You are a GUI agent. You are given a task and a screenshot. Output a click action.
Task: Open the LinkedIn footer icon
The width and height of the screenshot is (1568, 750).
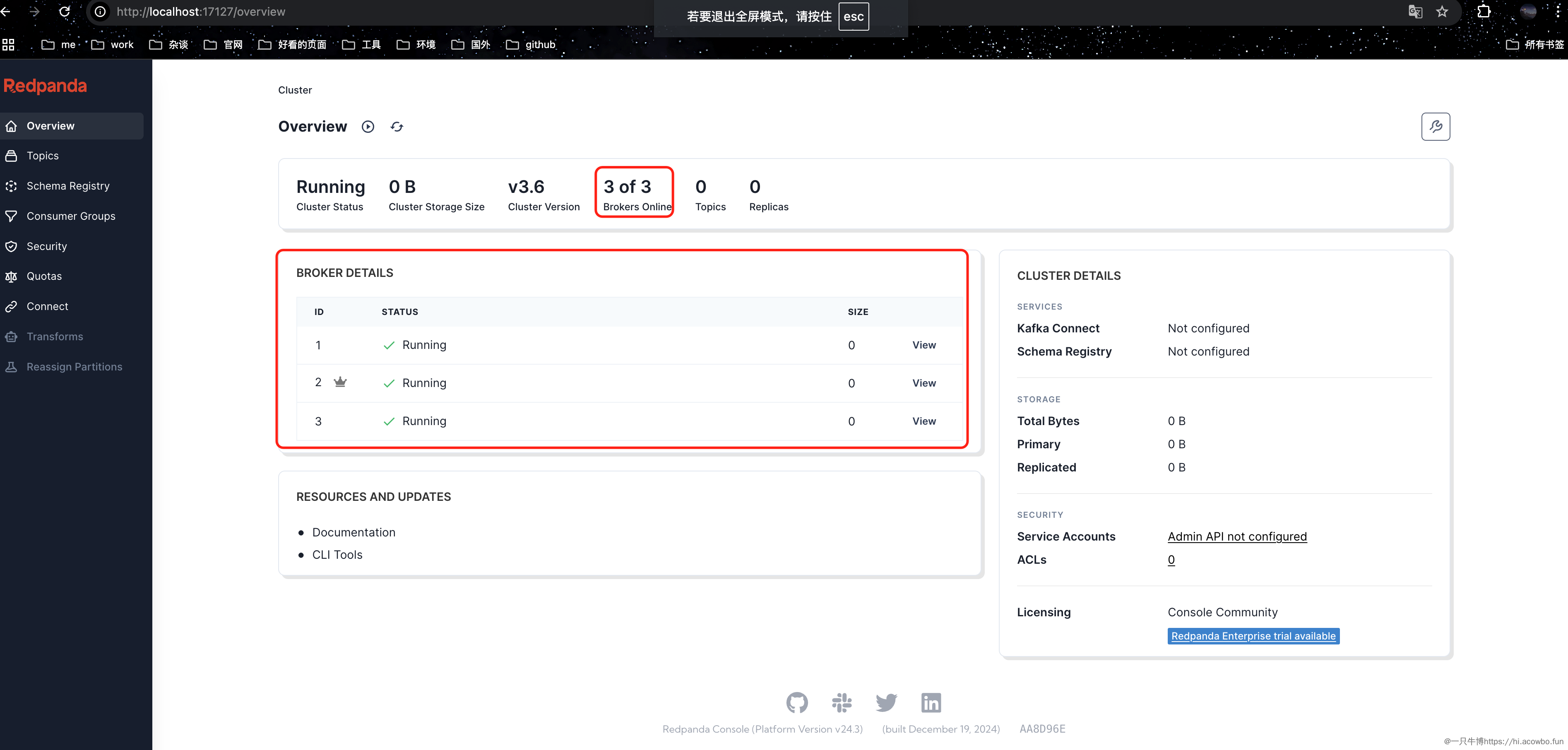(931, 702)
